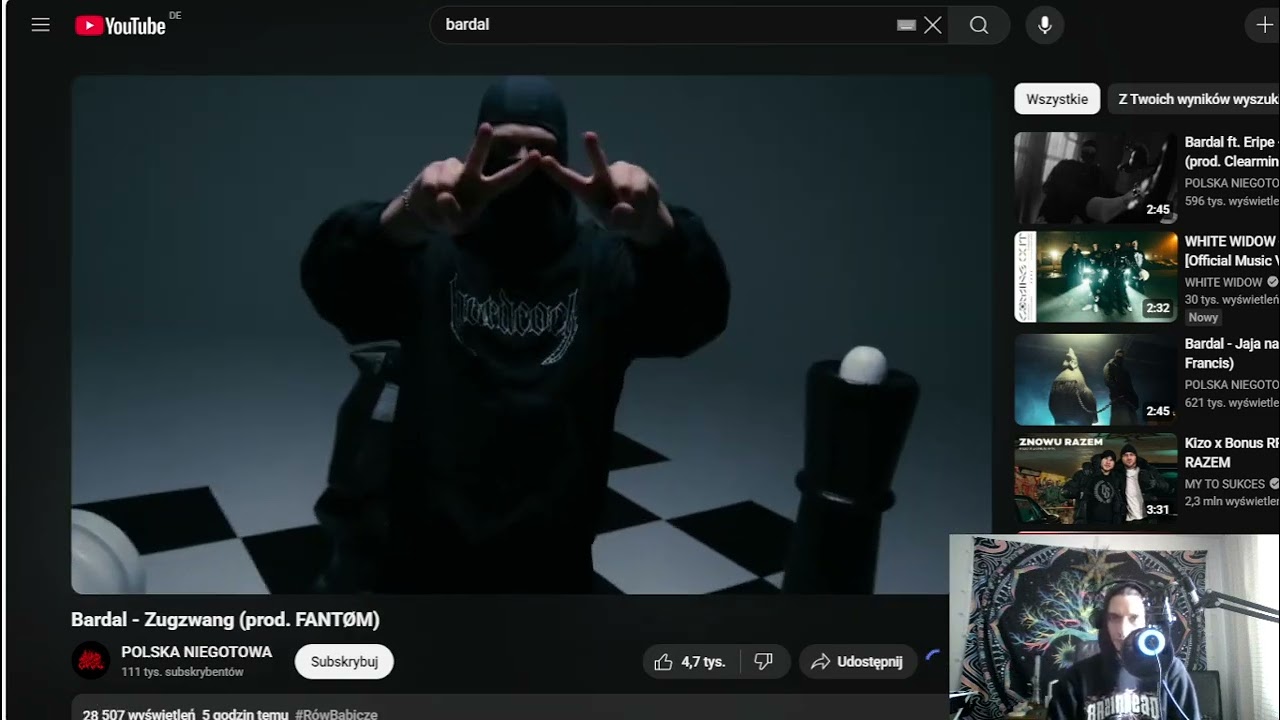The image size is (1280, 720).
Task: Like the video showing 4,7 tys.
Action: click(690, 661)
